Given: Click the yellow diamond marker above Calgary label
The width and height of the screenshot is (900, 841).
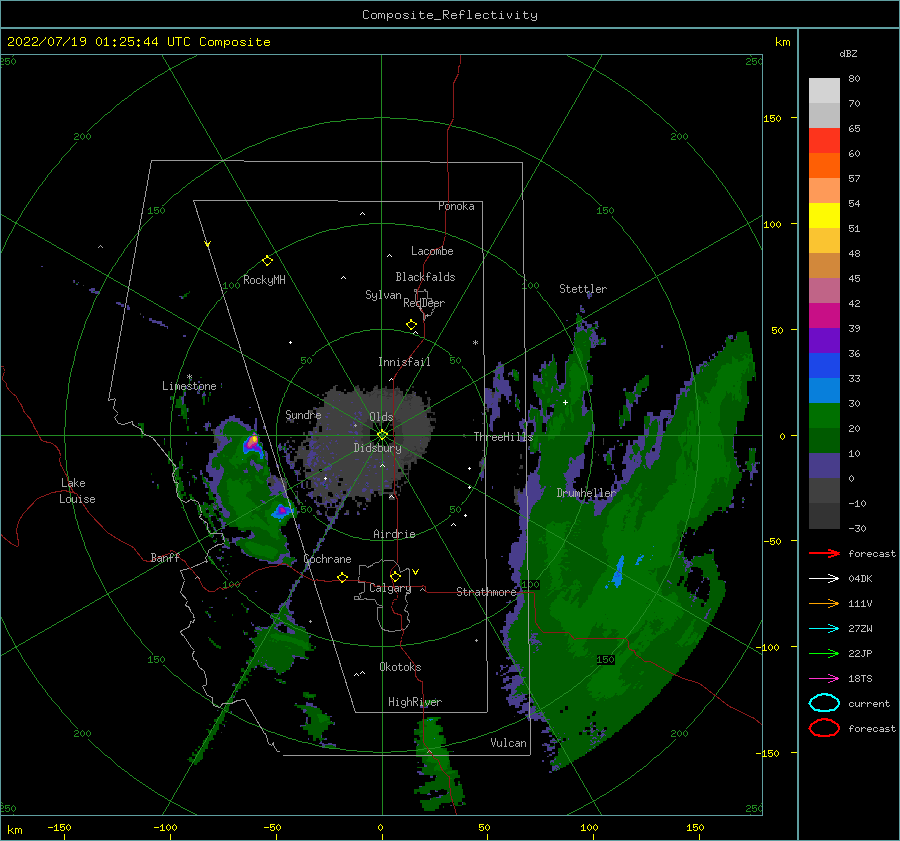Looking at the screenshot, I should coord(395,576).
